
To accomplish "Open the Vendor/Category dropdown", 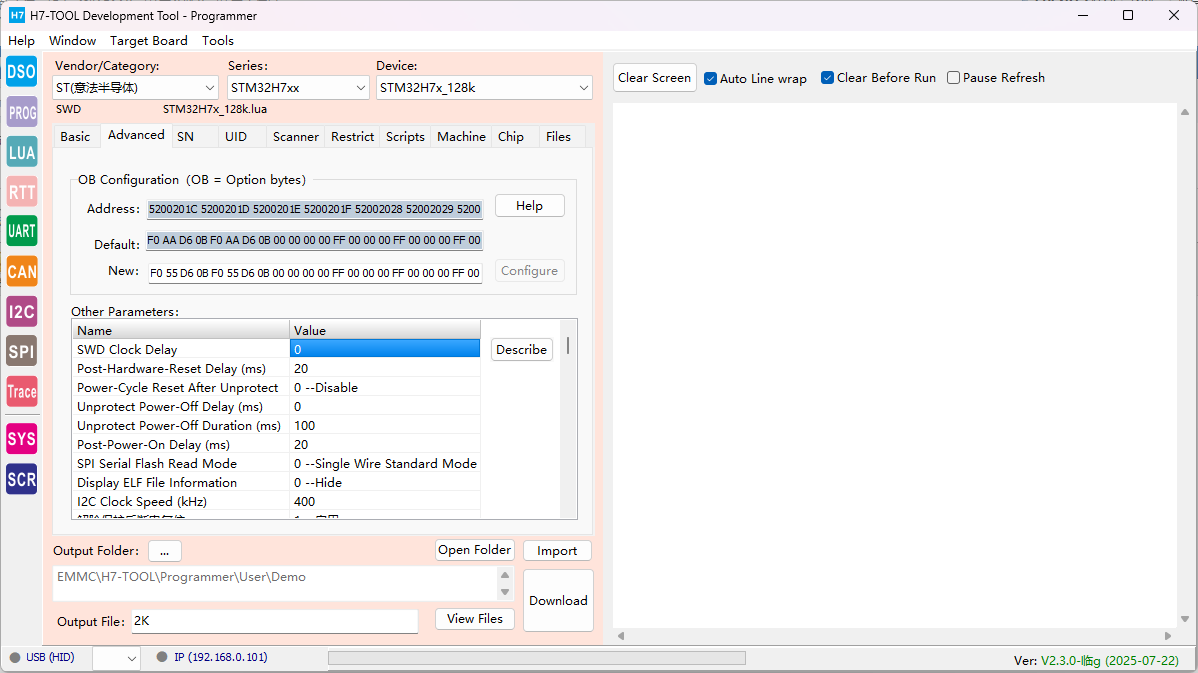I will point(135,88).
